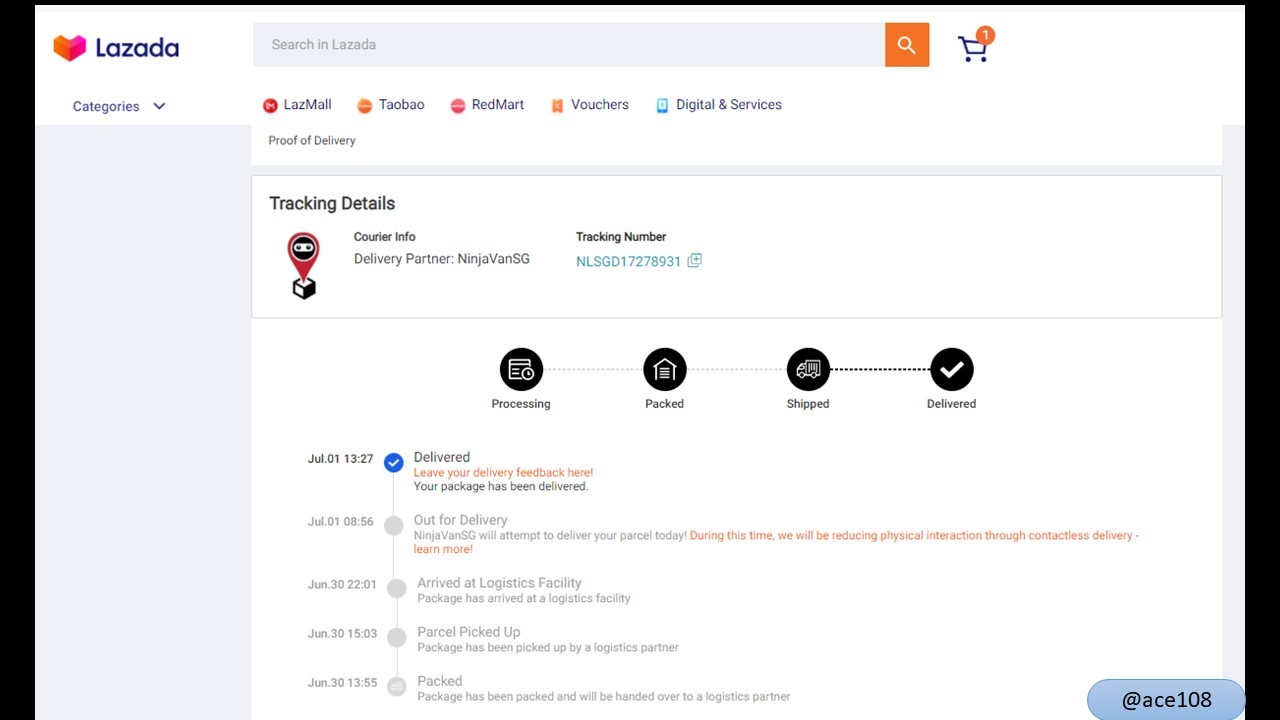Viewport: 1280px width, 720px height.
Task: Open the Digital & Services menu link
Action: [729, 104]
